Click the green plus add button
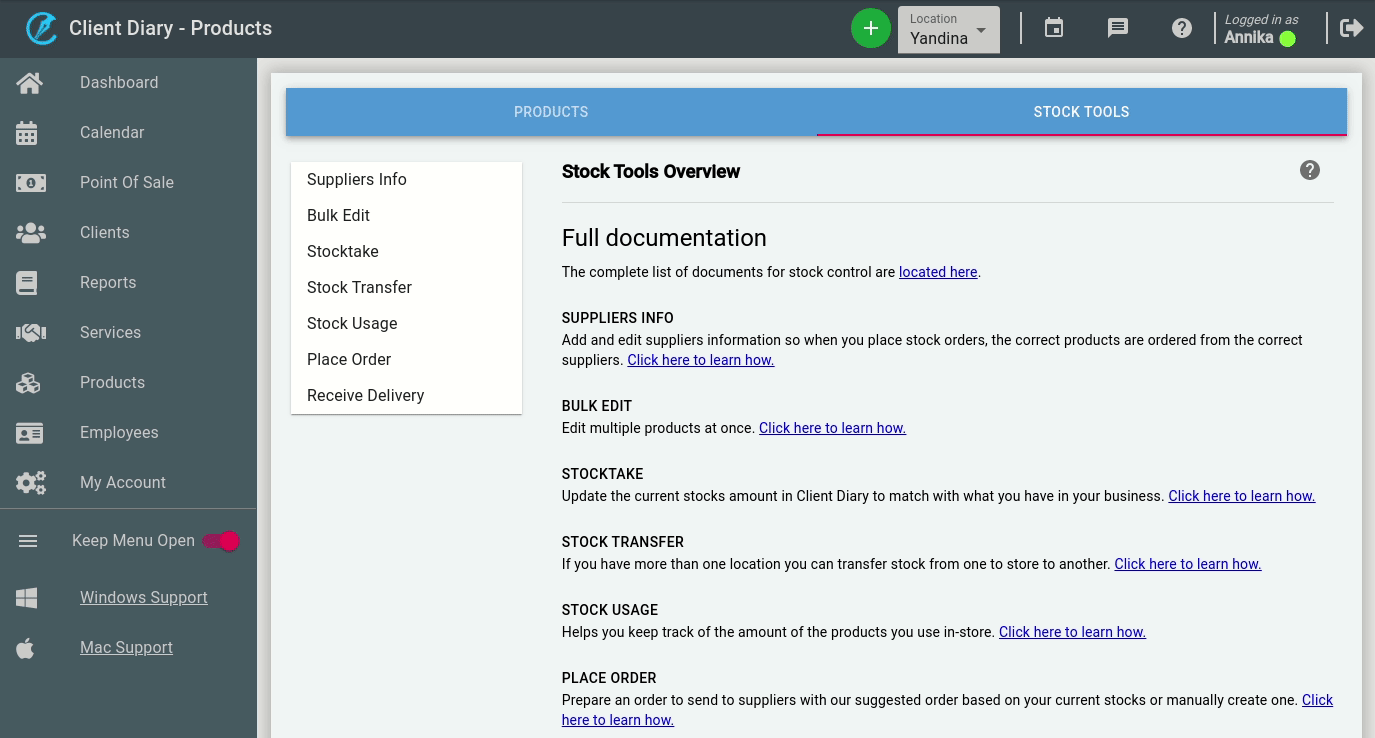 871,28
